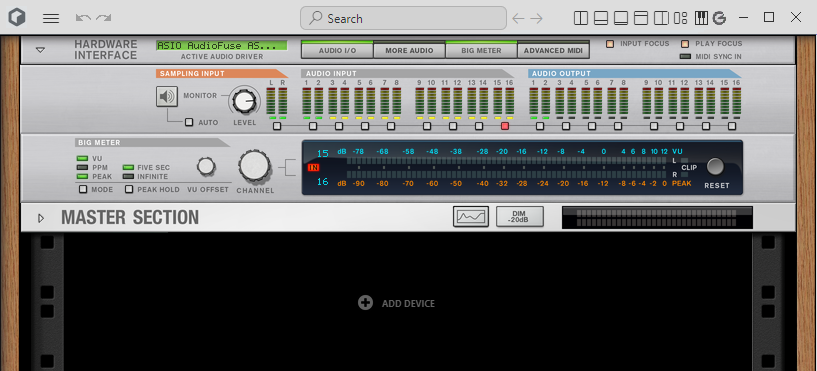Select audio output channels 5-6 meter button
This screenshot has width=817, height=371.
pyautogui.click(x=592, y=126)
